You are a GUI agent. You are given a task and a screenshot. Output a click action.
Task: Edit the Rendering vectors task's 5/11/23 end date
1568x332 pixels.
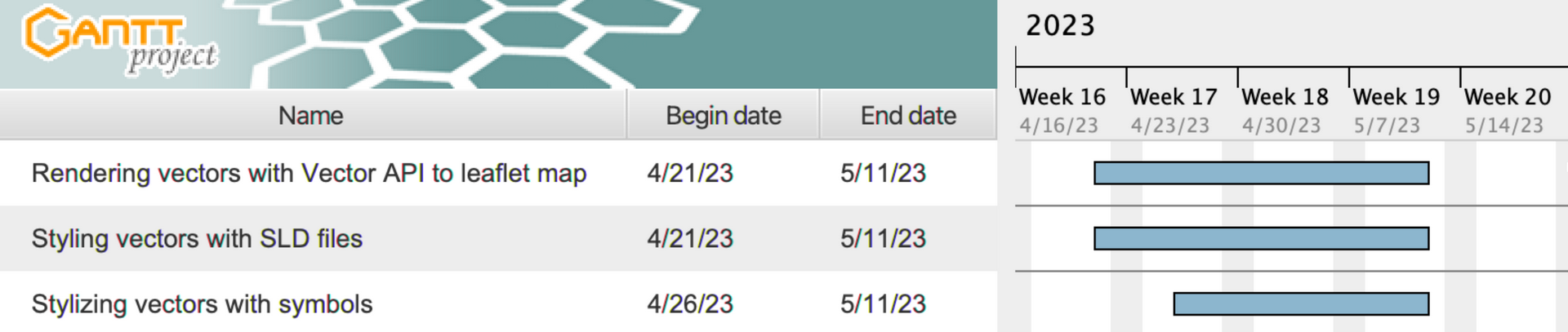[x=883, y=173]
